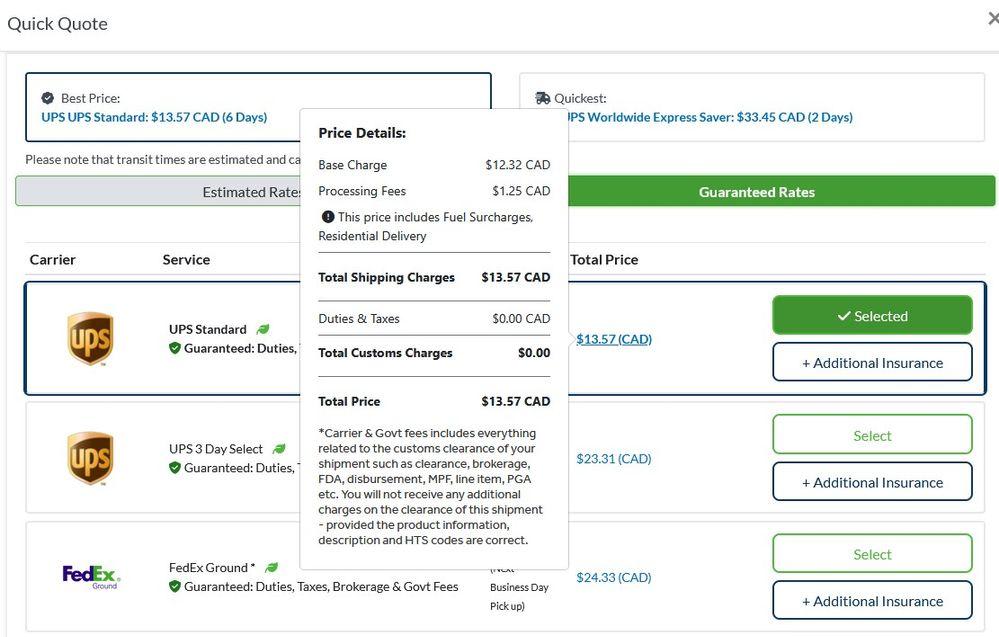Viewport: 999px width, 637px height.
Task: Close the Quick Quote dialog
Action: tap(993, 20)
